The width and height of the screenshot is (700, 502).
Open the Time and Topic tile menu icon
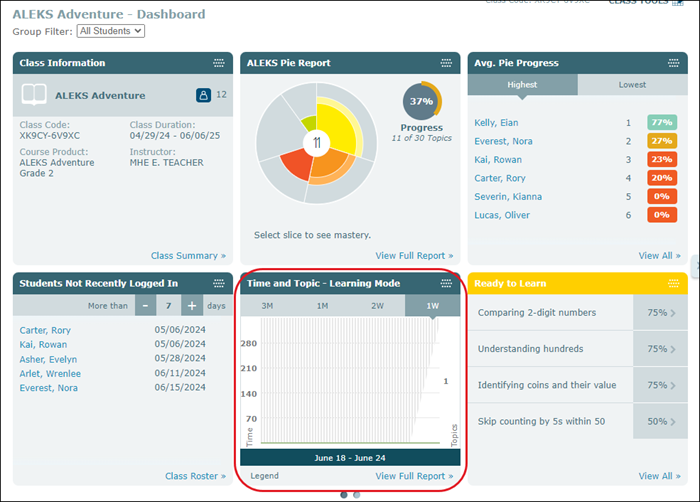(x=445, y=284)
